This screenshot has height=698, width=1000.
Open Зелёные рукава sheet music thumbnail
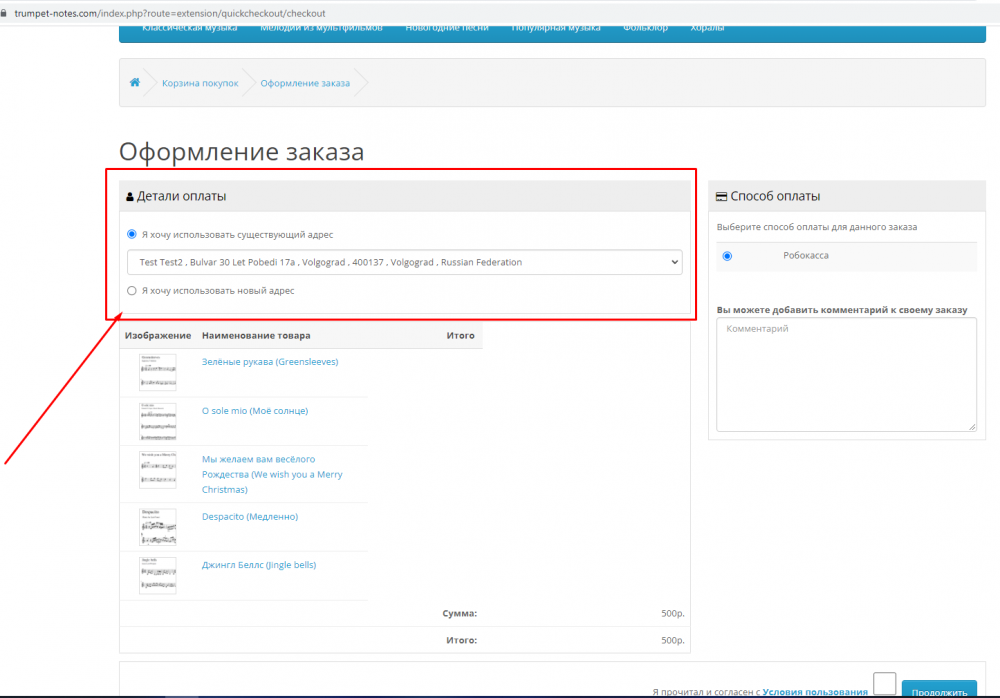pos(158,372)
